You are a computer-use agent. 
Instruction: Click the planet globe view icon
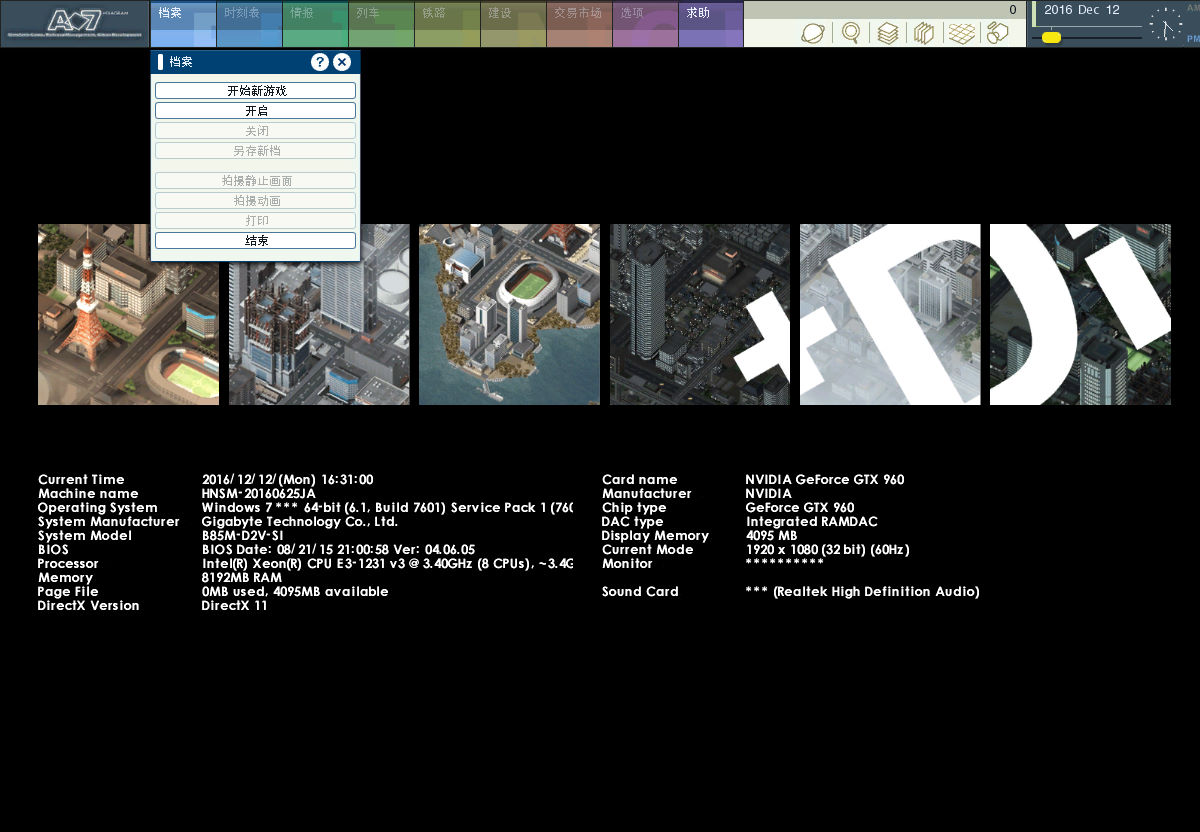(x=813, y=33)
